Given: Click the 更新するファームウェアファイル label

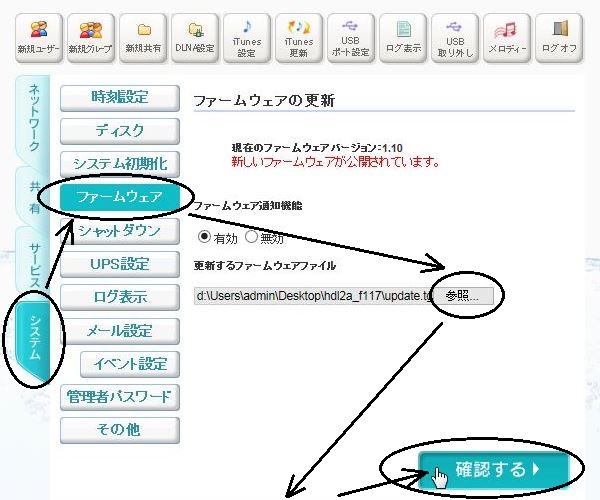Looking at the screenshot, I should click(x=265, y=265).
